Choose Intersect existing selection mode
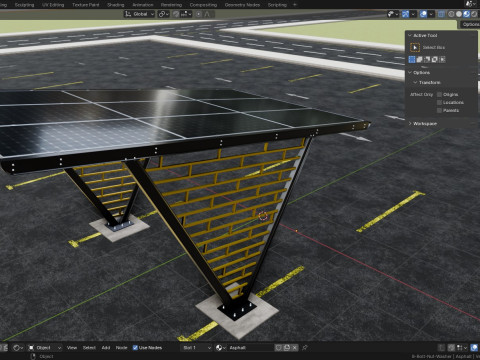The width and height of the screenshot is (480, 360). [443, 59]
